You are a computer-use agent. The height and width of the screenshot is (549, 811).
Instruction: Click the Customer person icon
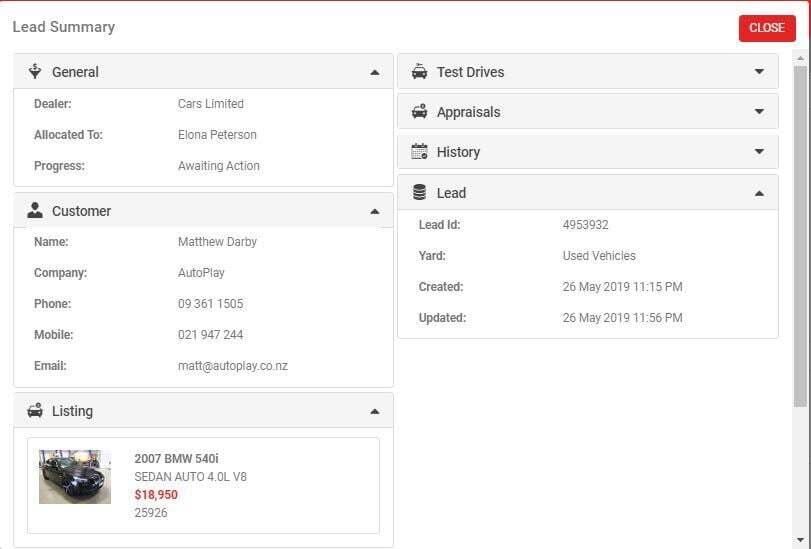point(35,211)
